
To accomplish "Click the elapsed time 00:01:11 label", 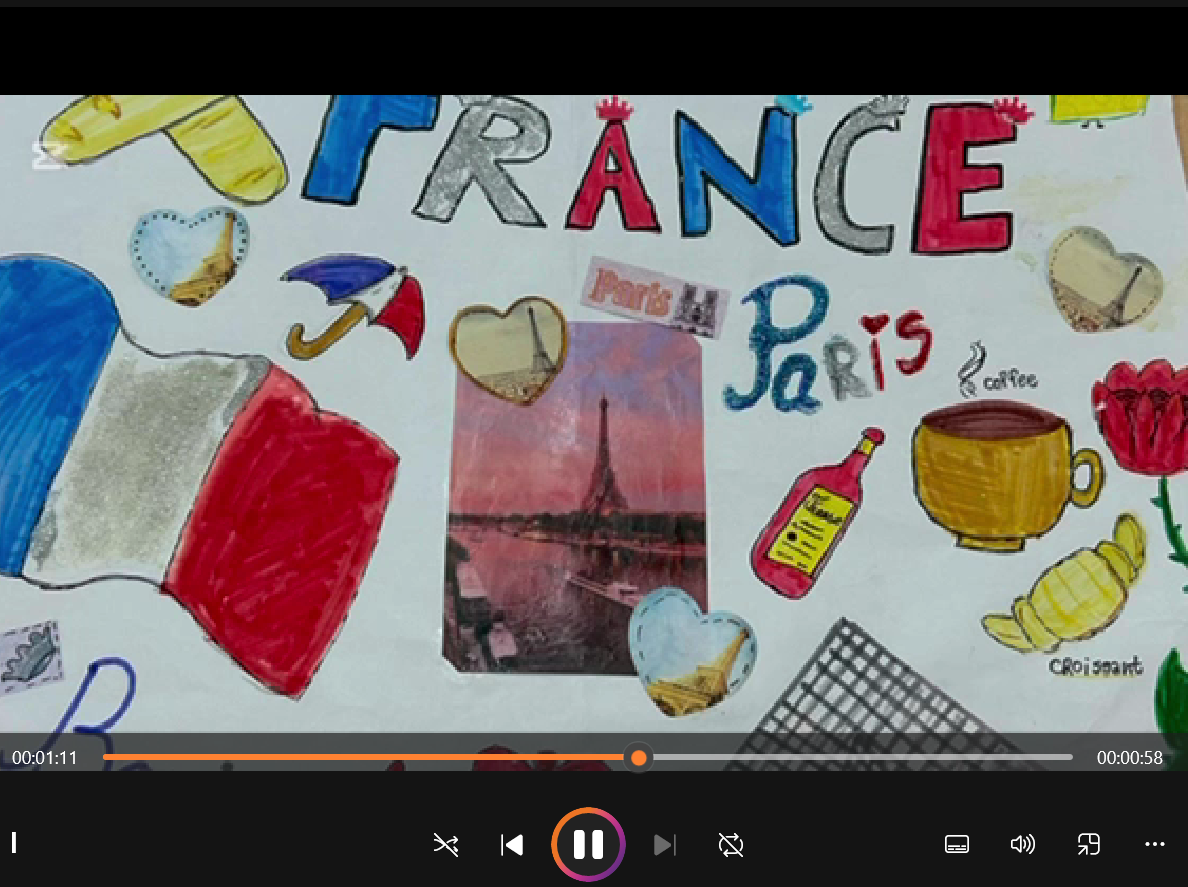I will tap(45, 758).
